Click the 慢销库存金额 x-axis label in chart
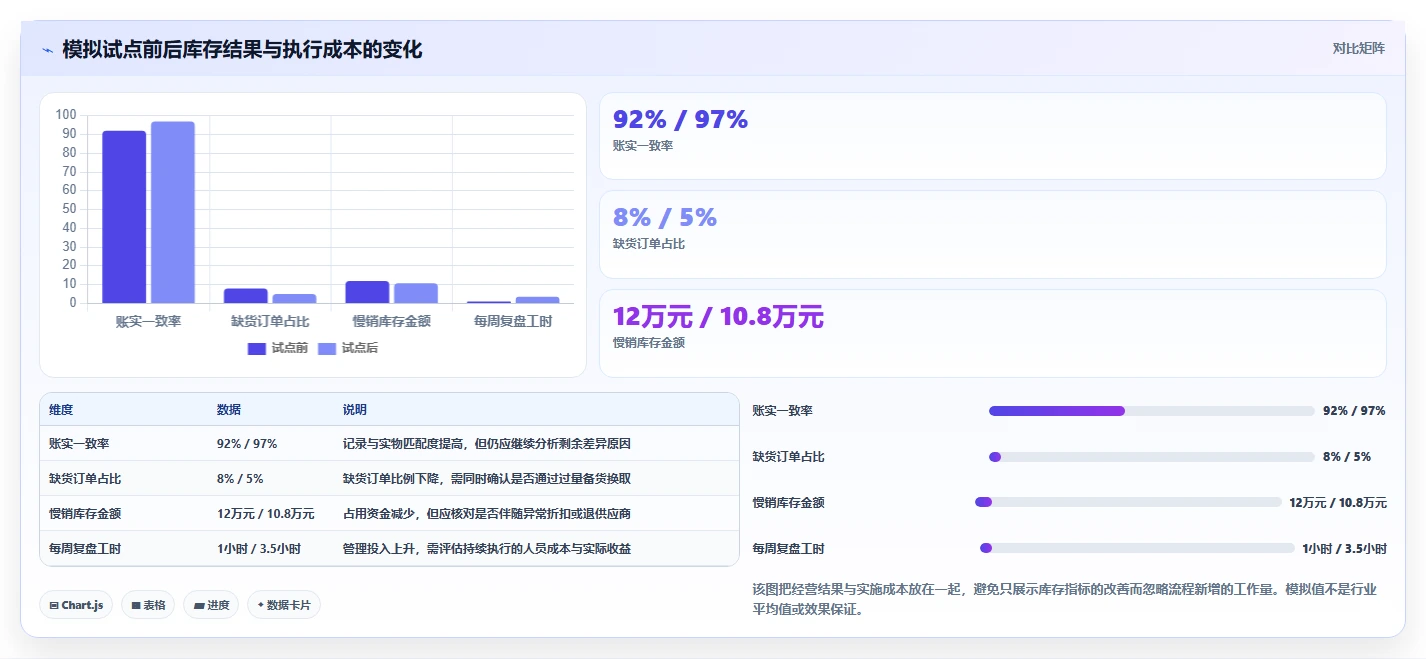This screenshot has width=1426, height=659. click(391, 322)
